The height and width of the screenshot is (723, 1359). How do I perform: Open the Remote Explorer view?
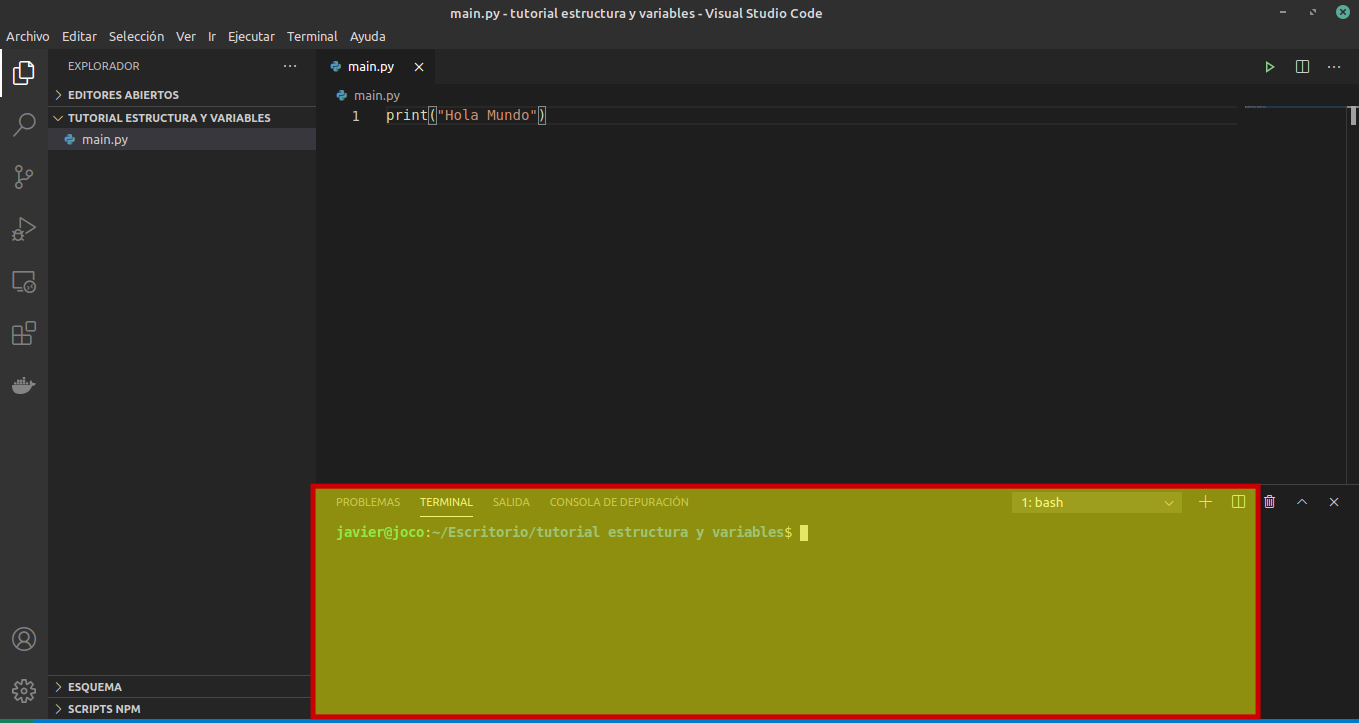pyautogui.click(x=24, y=282)
